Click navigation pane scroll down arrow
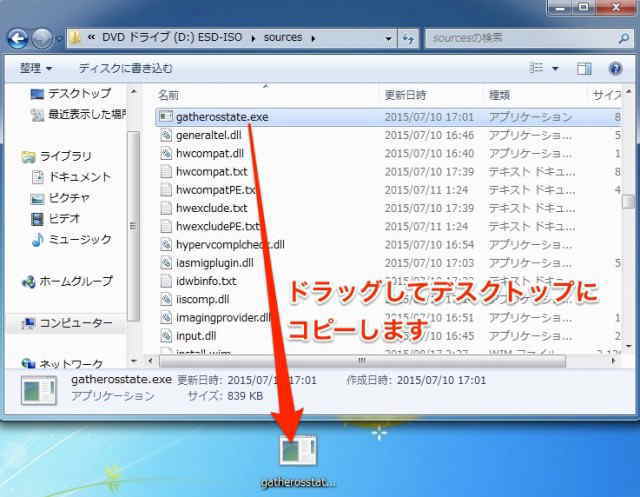The height and width of the screenshot is (497, 640). [x=133, y=361]
